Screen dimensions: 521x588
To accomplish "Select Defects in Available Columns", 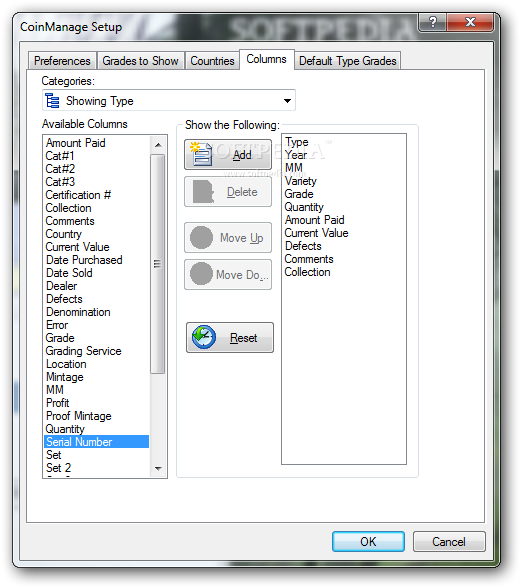I will [x=97, y=299].
